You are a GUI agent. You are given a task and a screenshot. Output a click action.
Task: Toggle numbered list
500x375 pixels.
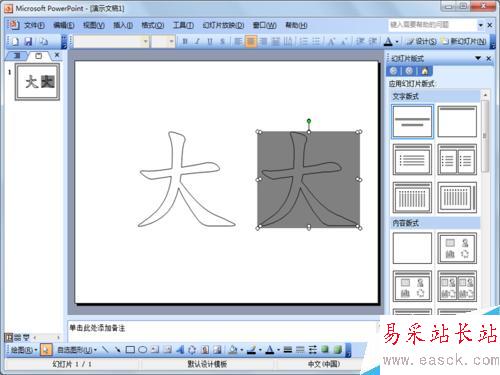(x=303, y=42)
